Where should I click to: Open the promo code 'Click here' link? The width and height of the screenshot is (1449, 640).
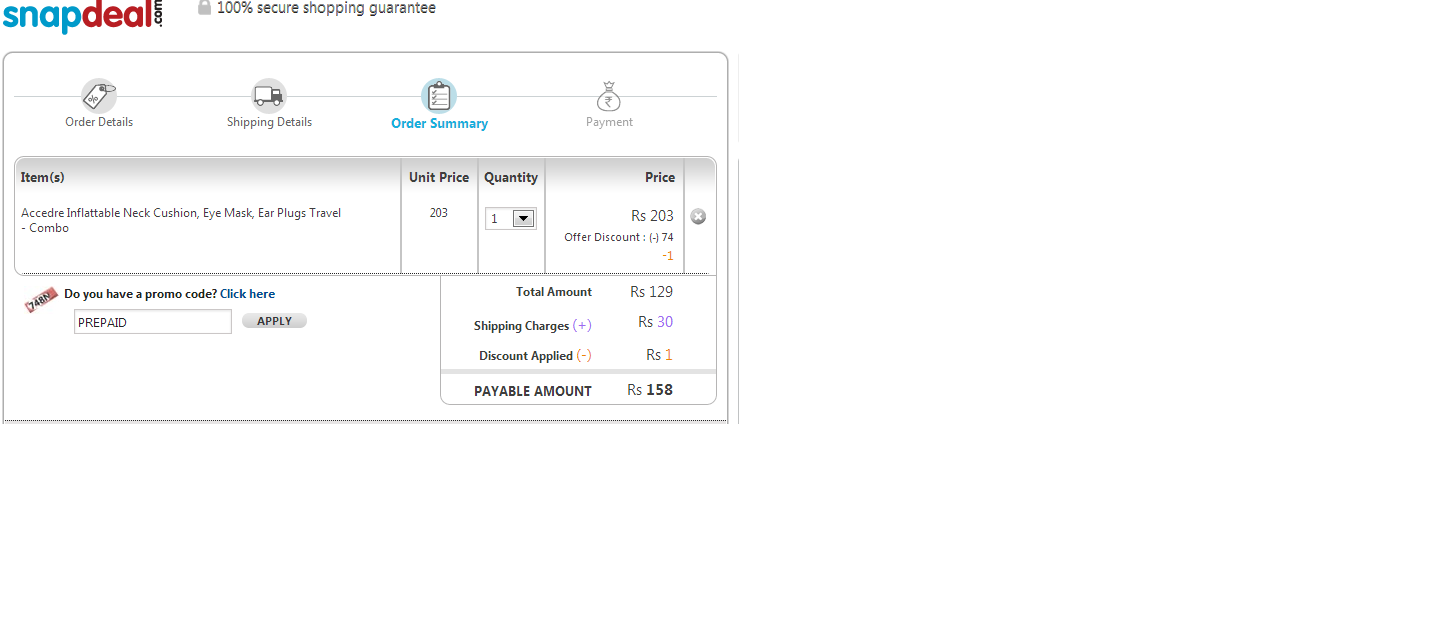(x=247, y=294)
